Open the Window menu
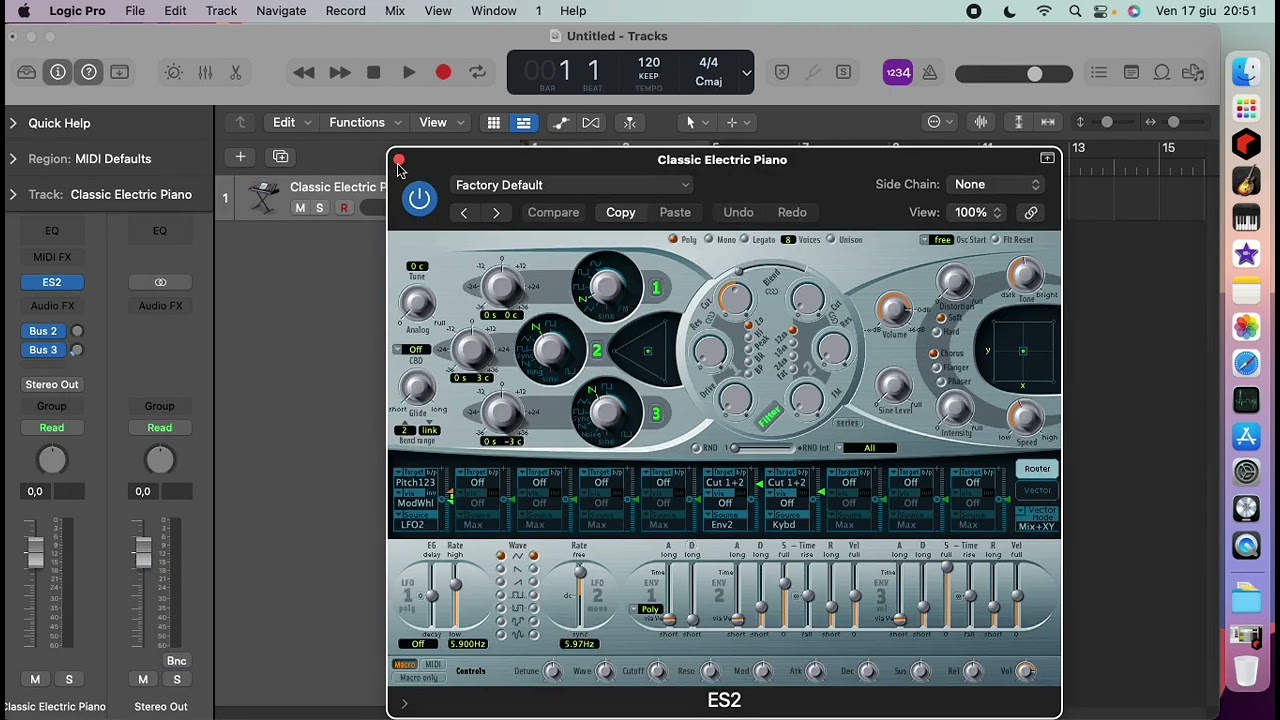 (x=494, y=11)
